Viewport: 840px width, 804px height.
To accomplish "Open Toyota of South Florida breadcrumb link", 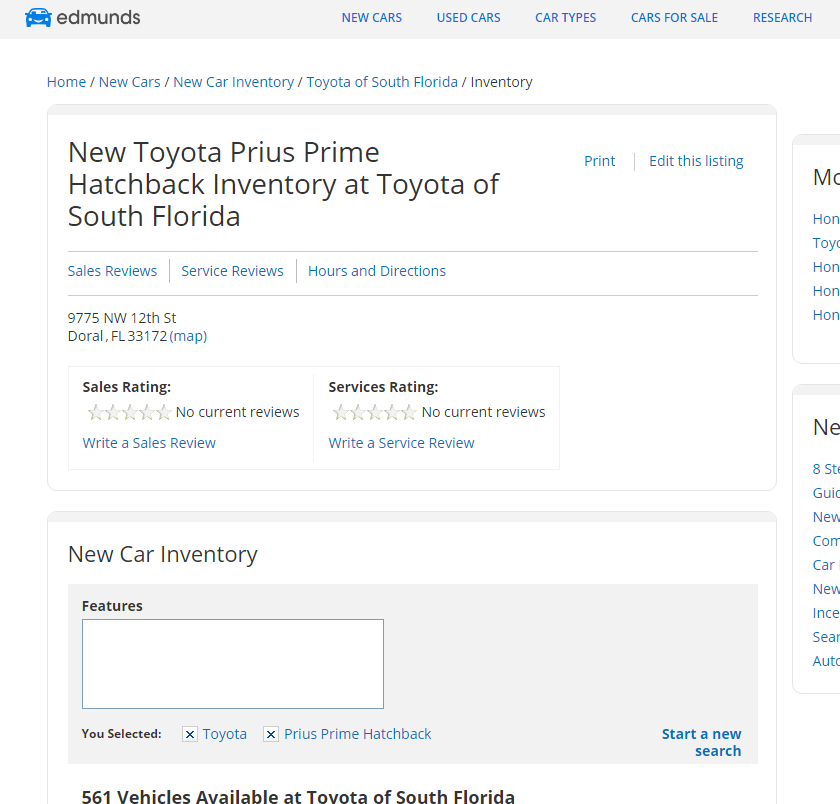I will [x=382, y=82].
